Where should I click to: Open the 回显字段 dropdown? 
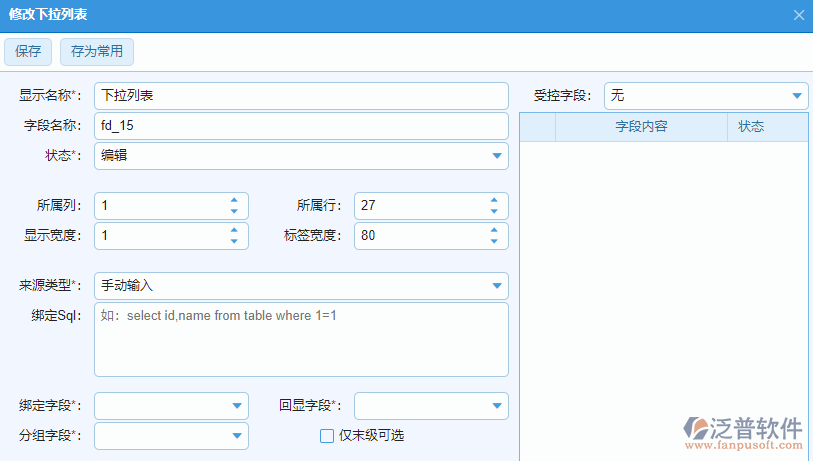tap(497, 406)
